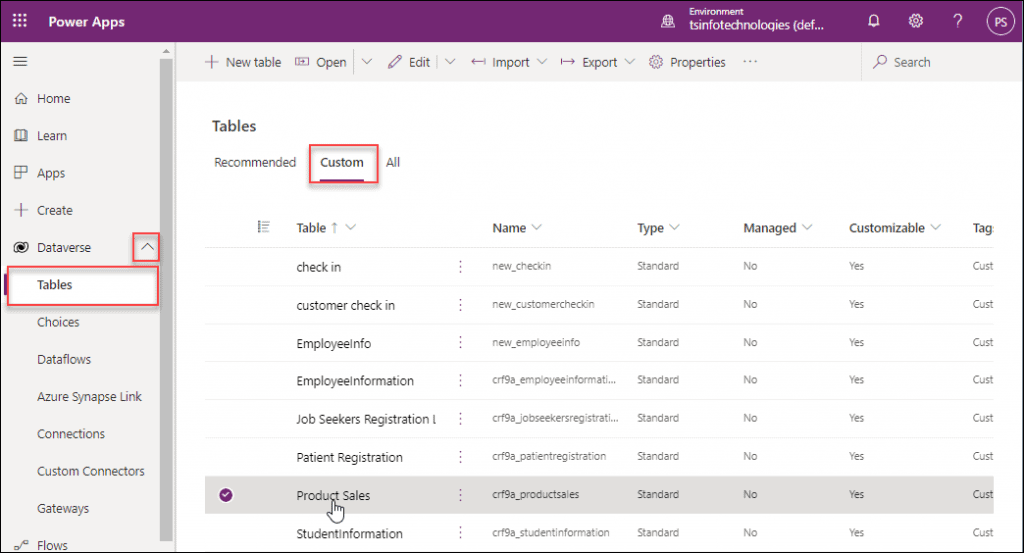Open more options for Product Sales

pyautogui.click(x=460, y=495)
